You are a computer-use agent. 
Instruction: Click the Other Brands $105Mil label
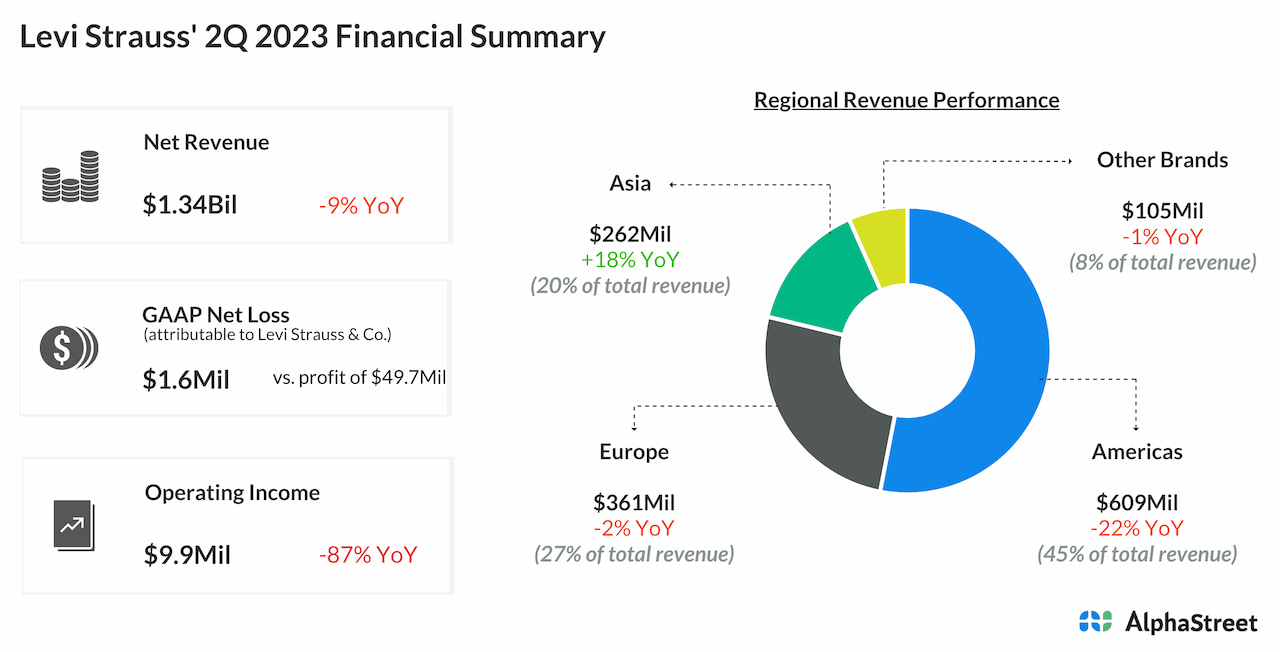[x=1162, y=211]
